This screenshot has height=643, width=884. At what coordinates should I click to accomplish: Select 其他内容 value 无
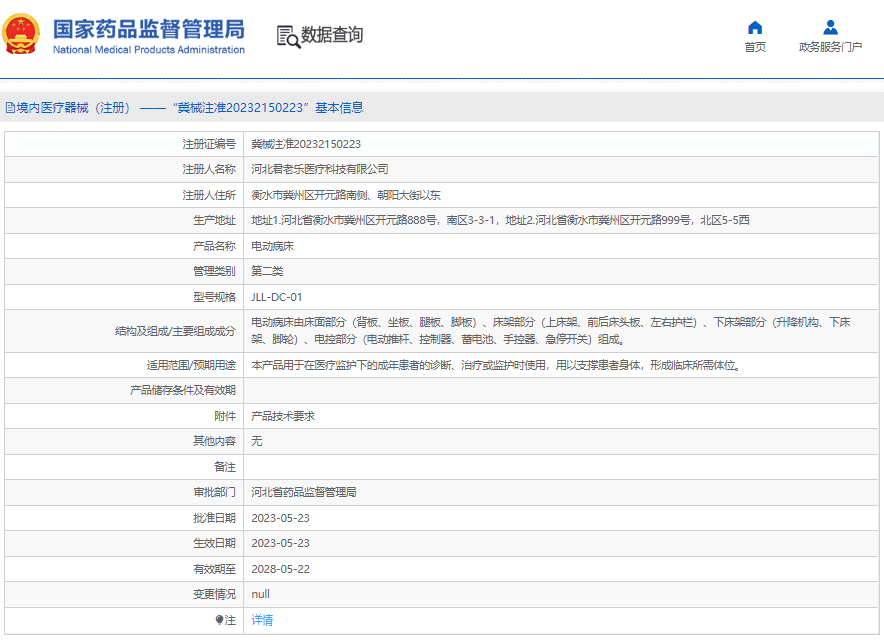257,441
